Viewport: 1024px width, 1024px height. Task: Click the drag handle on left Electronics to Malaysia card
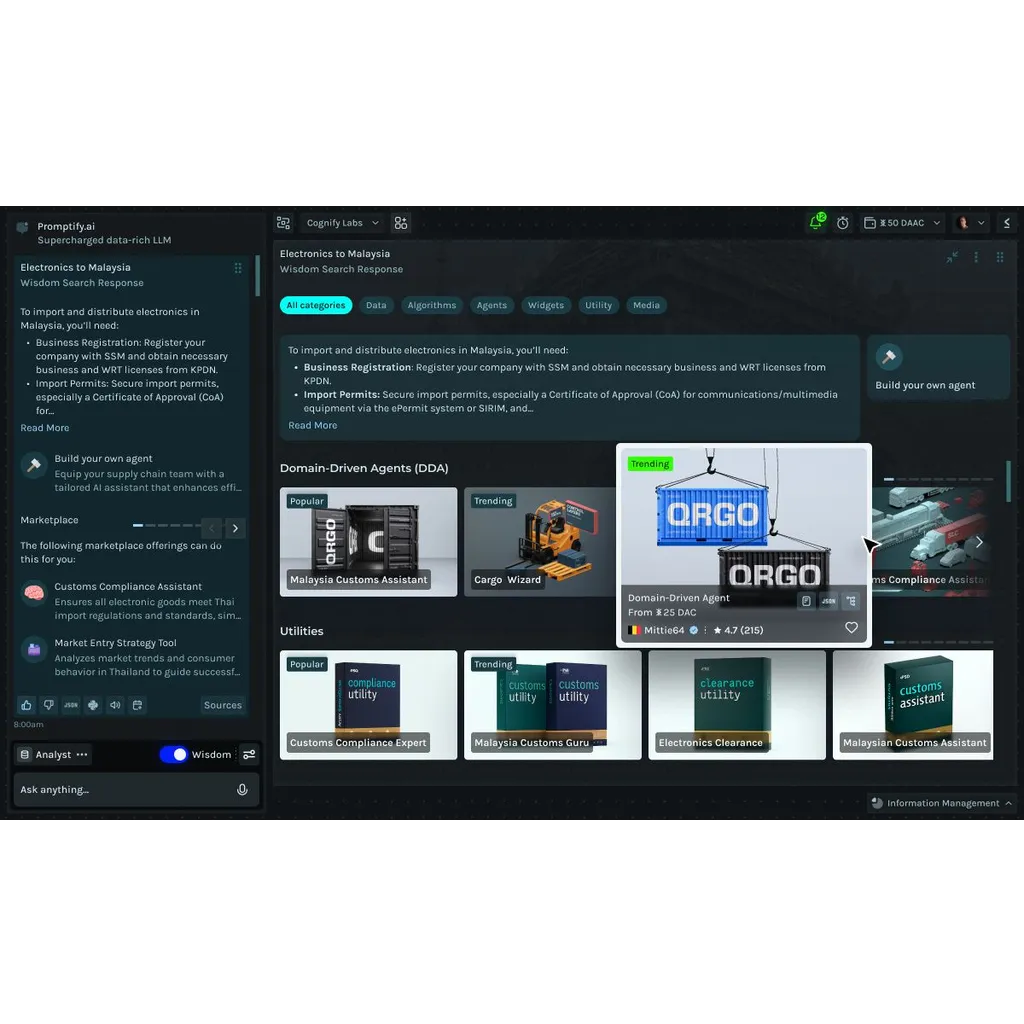[238, 268]
